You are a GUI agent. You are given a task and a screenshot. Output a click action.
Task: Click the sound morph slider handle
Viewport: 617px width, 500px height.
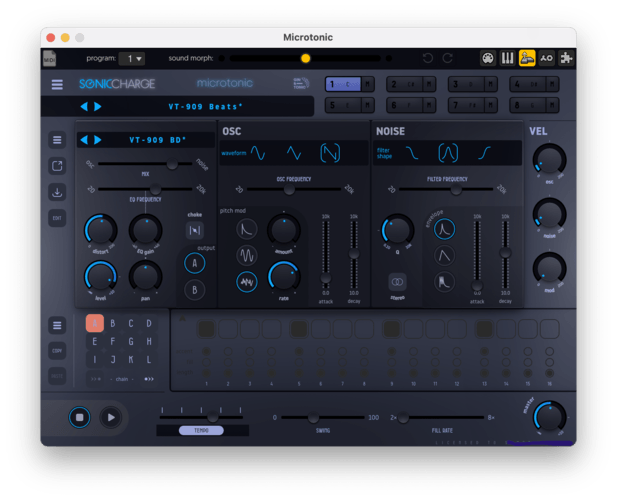point(305,58)
